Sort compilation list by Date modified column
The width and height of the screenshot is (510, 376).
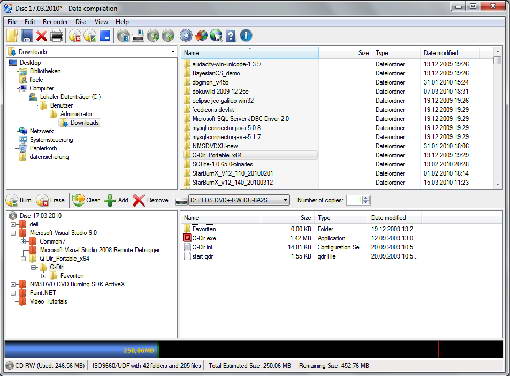coord(395,218)
